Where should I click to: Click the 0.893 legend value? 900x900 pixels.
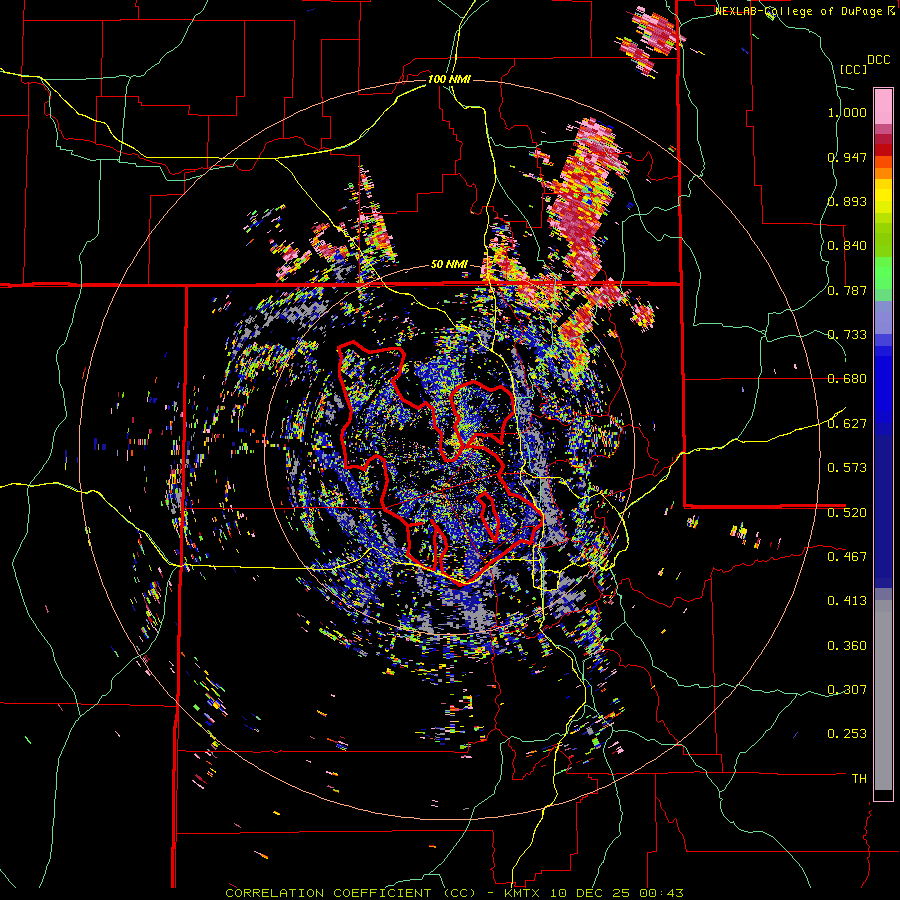click(x=847, y=201)
